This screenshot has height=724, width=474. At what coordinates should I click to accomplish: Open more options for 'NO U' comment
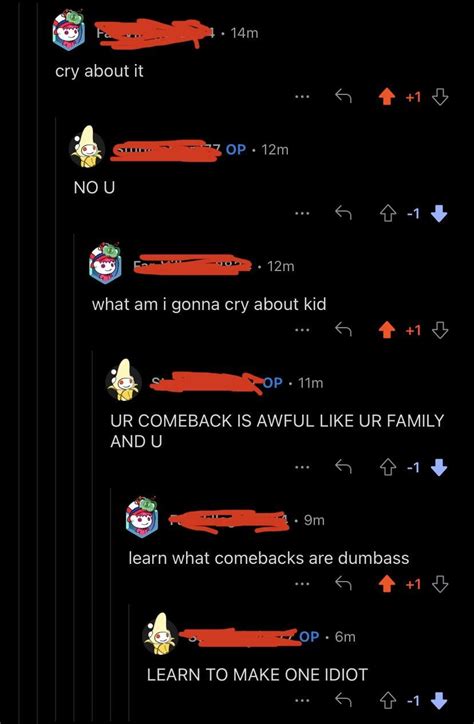click(302, 213)
